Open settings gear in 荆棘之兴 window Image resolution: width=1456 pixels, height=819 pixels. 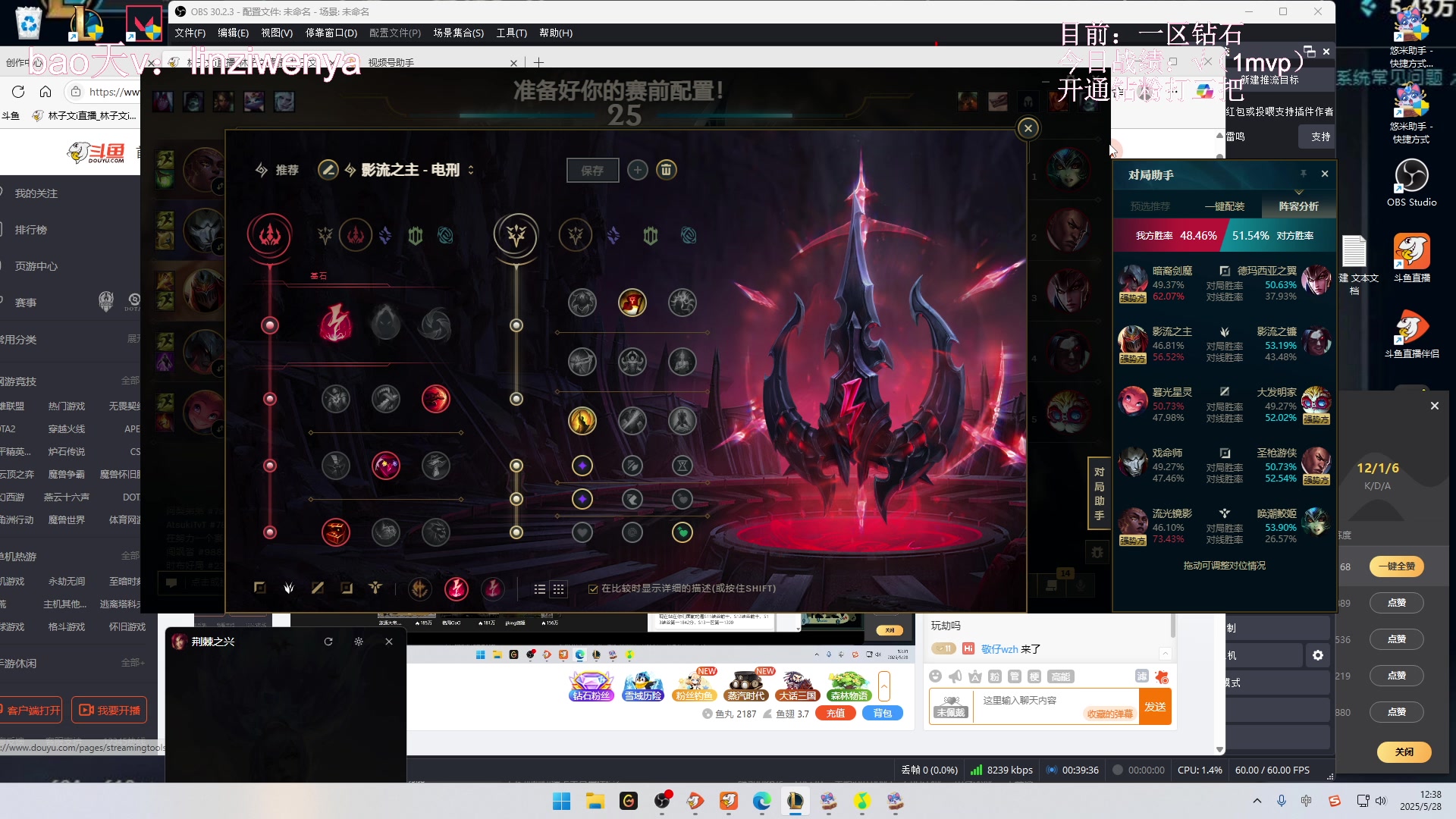point(359,642)
